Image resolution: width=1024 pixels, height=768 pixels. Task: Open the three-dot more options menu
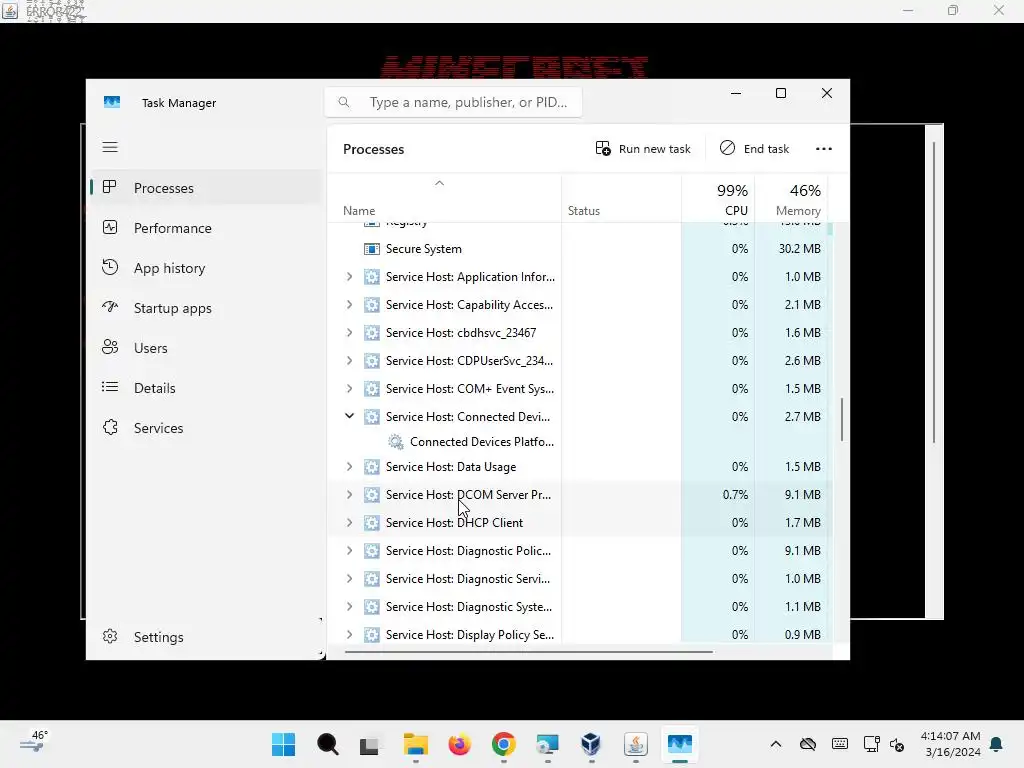(824, 149)
